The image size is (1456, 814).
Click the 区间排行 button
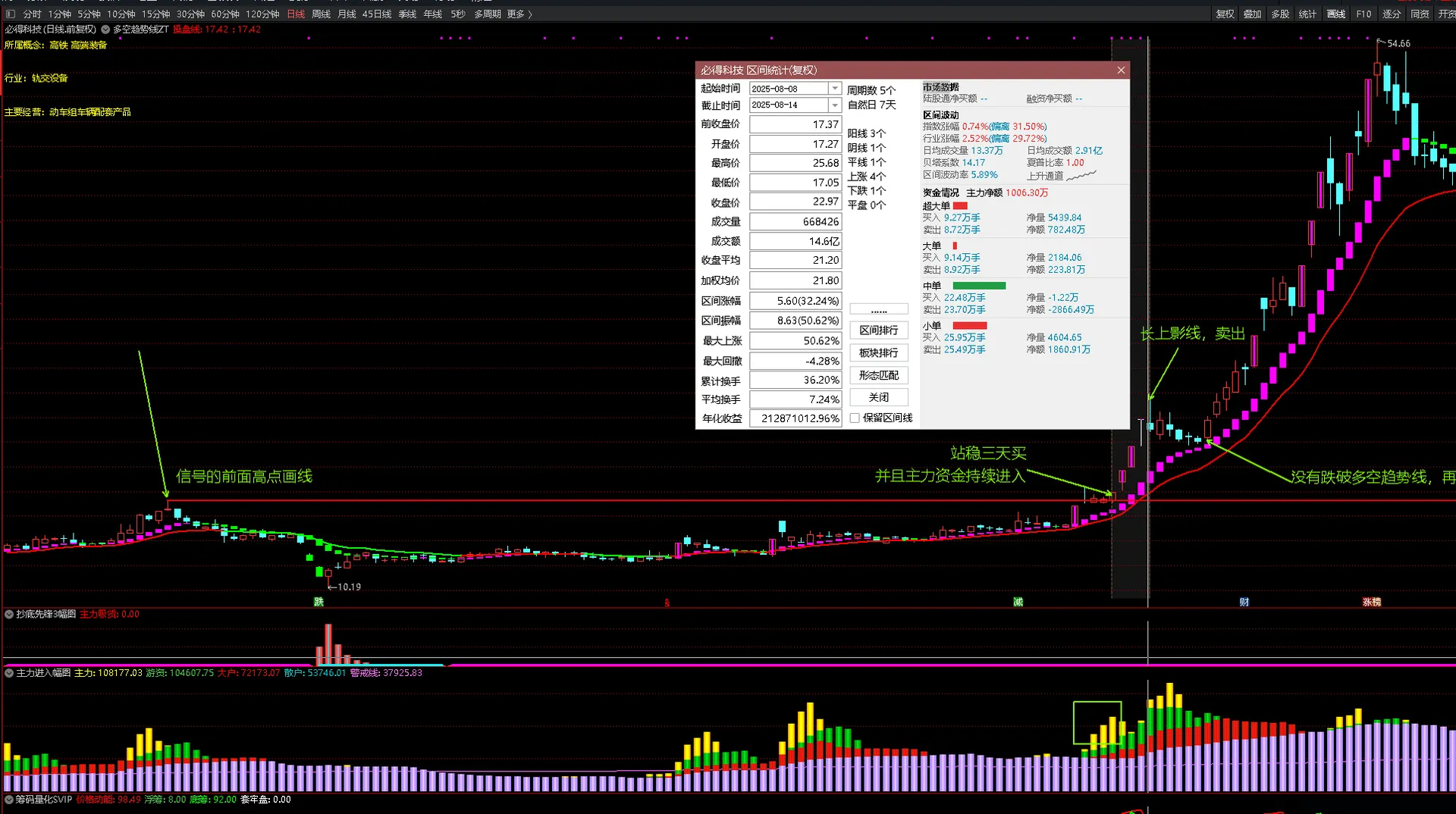pos(878,330)
